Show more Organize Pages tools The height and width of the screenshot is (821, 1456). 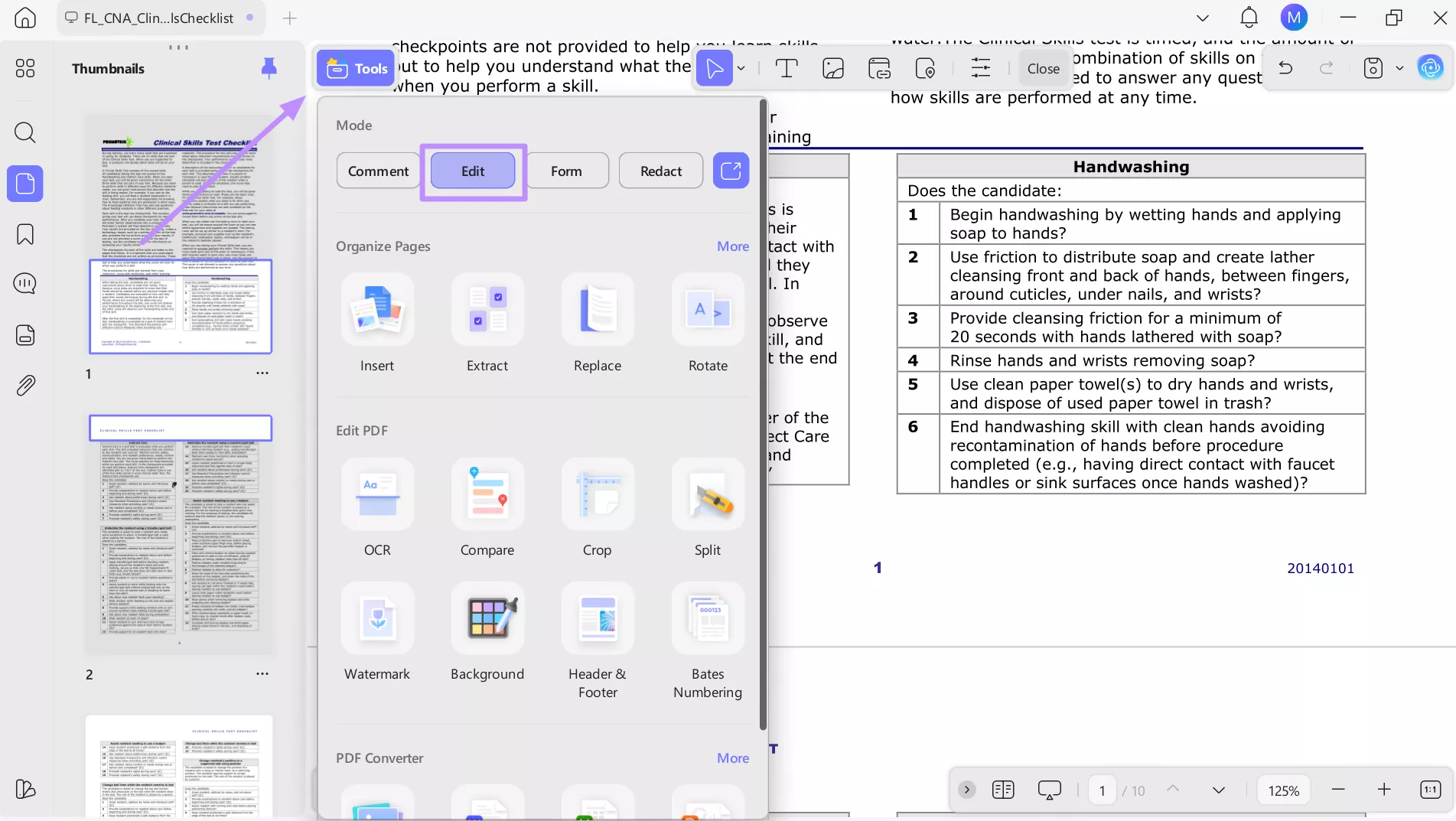[733, 246]
